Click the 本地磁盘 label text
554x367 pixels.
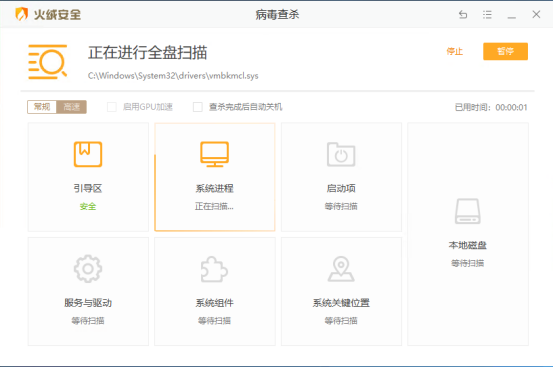click(x=467, y=245)
